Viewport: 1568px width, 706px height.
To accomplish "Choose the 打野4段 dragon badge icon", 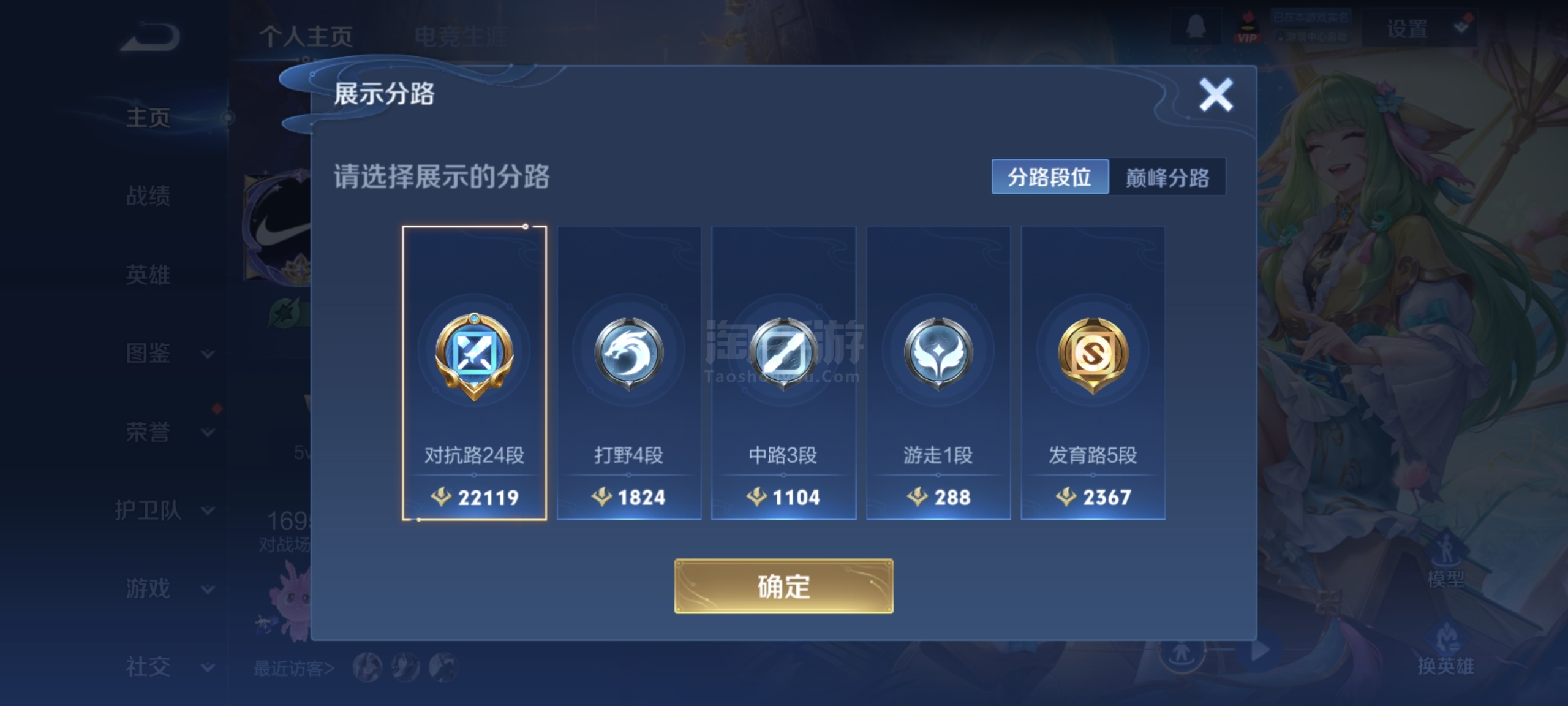I will (628, 354).
